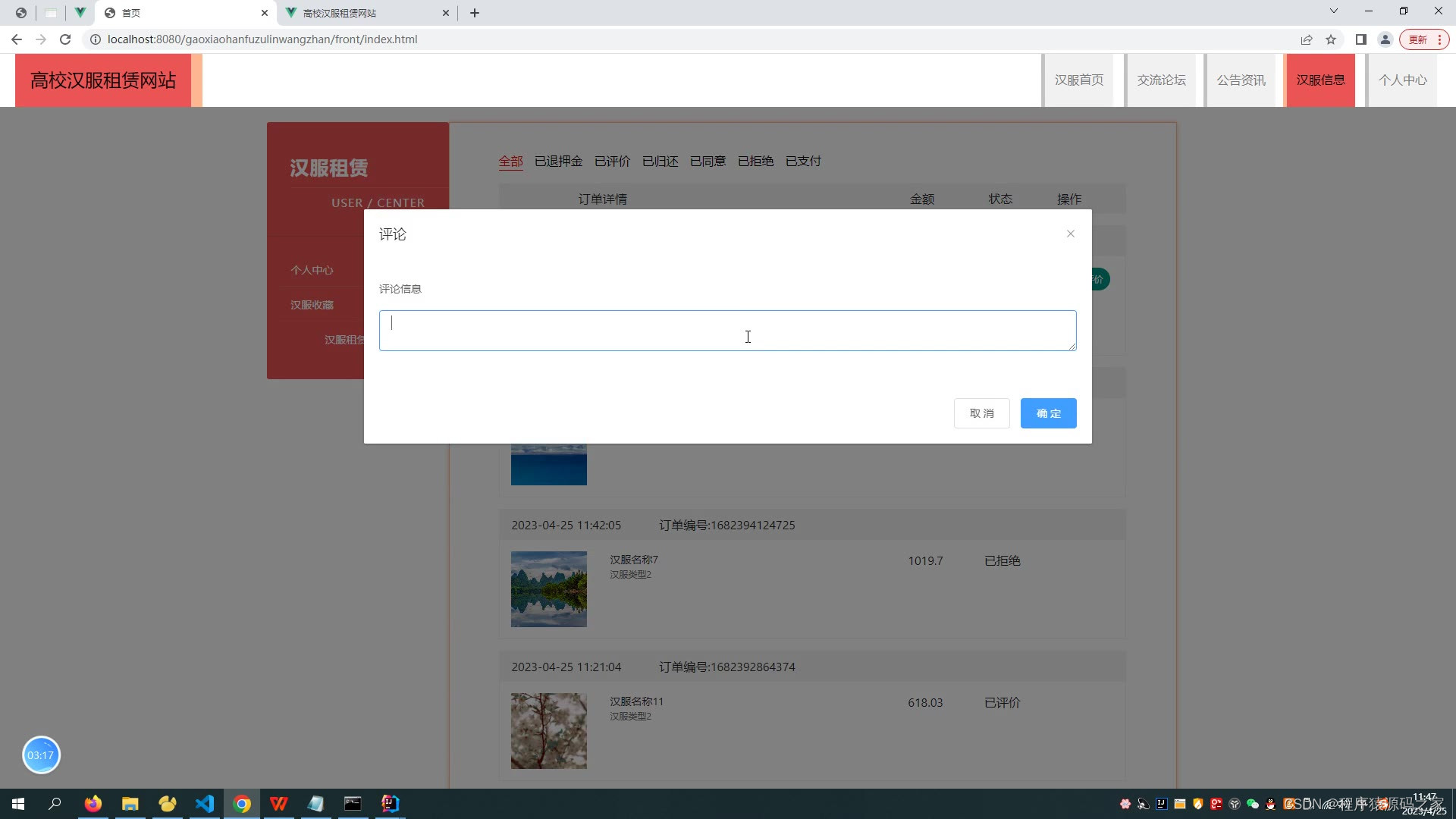
Task: Toggle the browser side panel icon
Action: 1361,39
